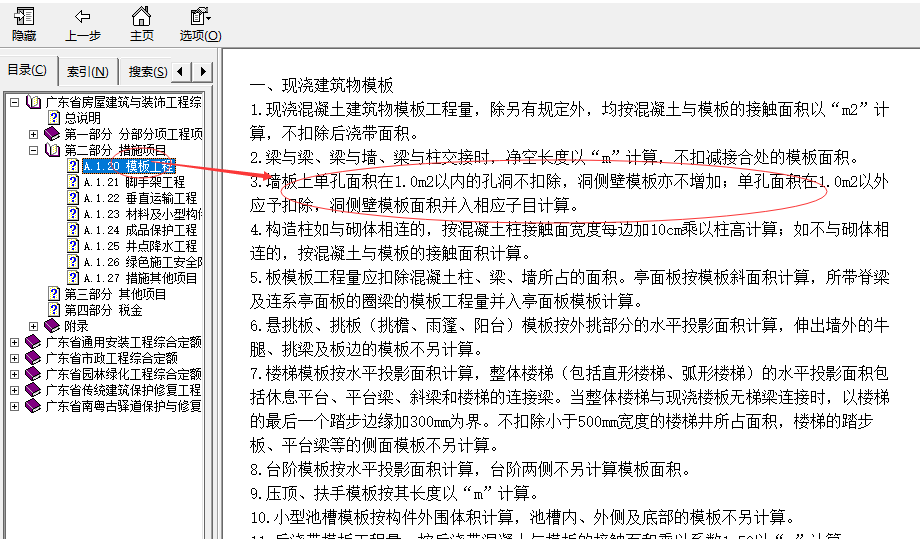Click paragraph 8 about 台阶模板 text
Viewport: 920px width, 539px height.
pos(471,470)
